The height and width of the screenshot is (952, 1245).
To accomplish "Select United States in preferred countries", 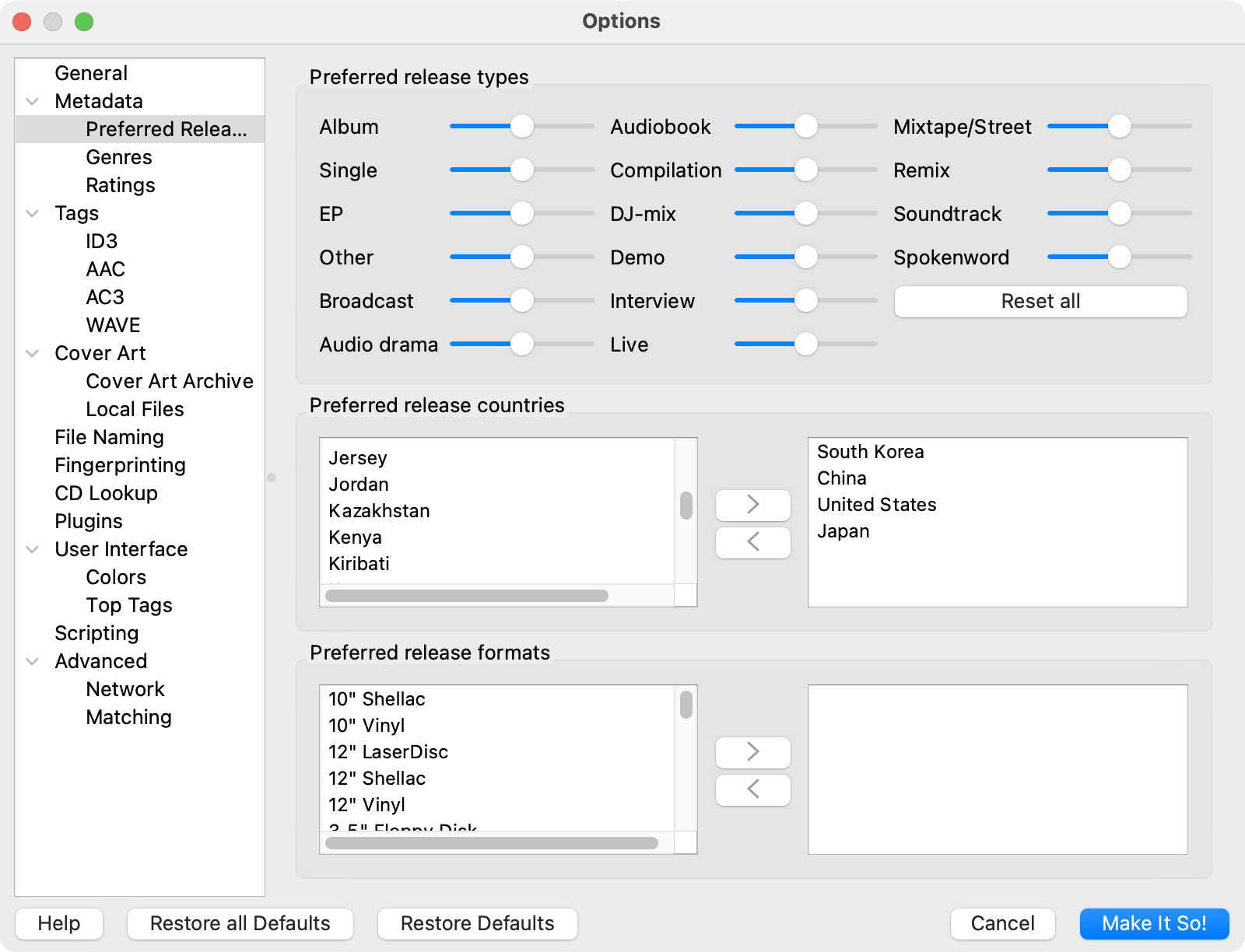I will (998, 505).
